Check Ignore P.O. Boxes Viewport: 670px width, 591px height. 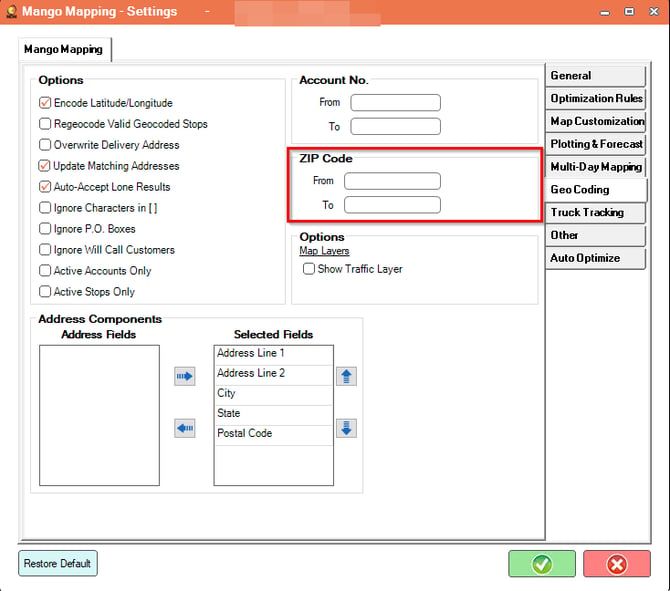coord(44,229)
